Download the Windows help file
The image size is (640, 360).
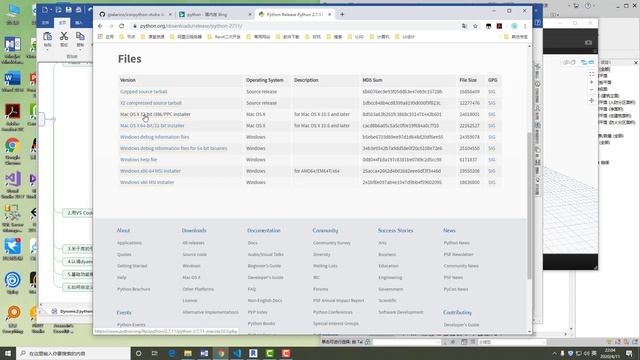point(138,160)
